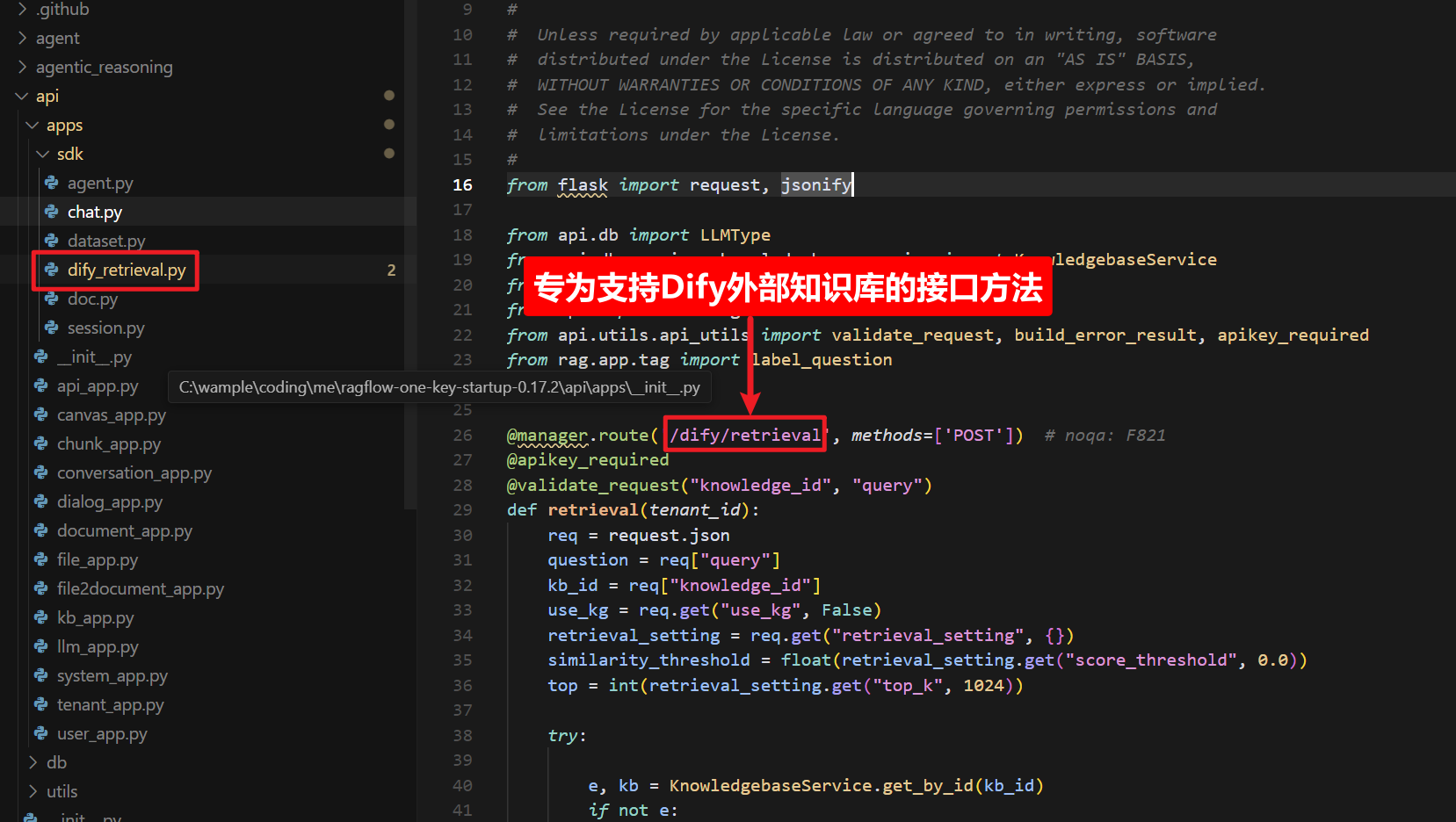This screenshot has width=1456, height=822.
Task: Open chunk_app.py file
Action: pos(109,443)
